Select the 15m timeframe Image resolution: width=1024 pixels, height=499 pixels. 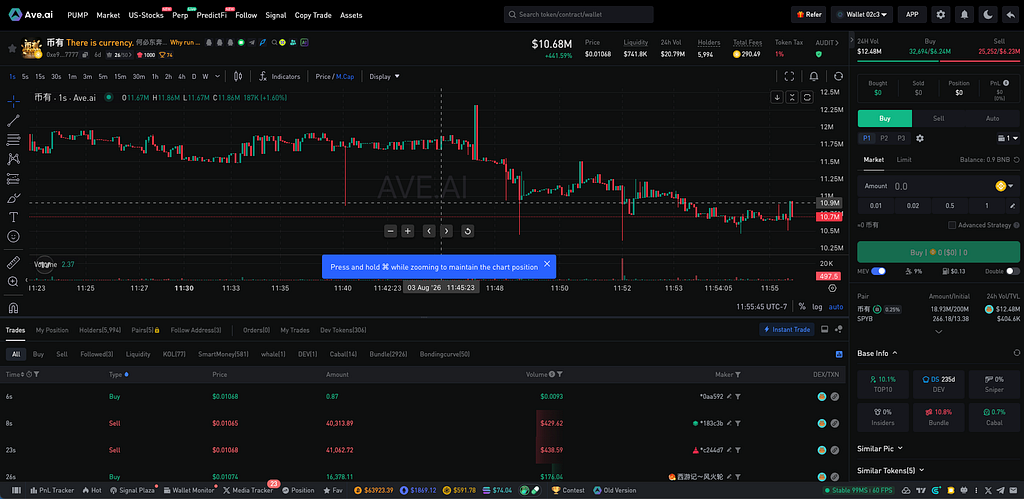tap(120, 76)
